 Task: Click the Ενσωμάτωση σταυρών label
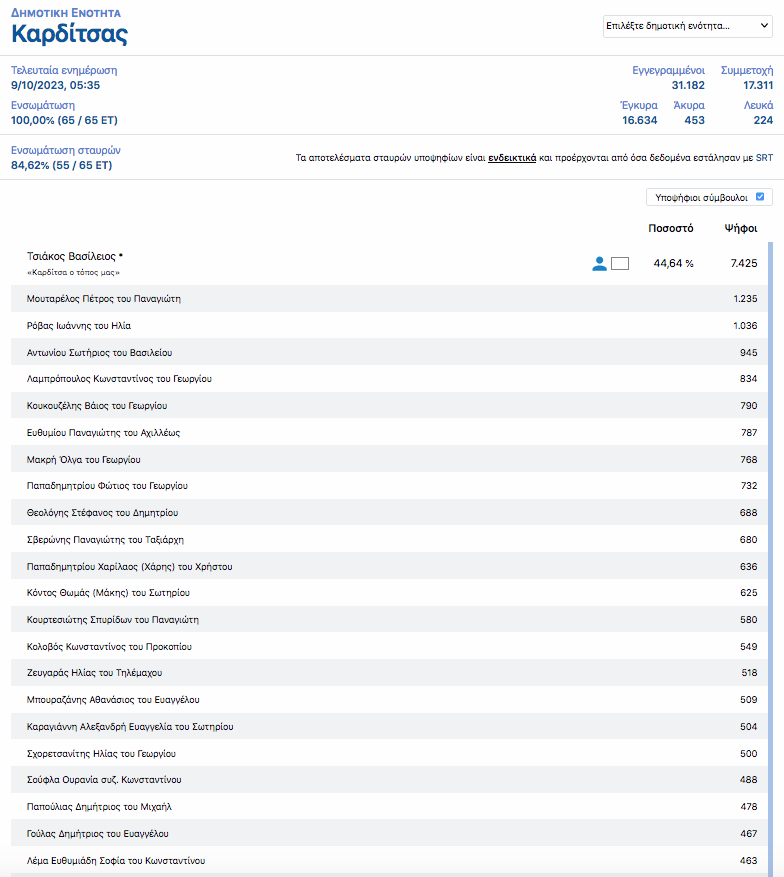[x=66, y=150]
